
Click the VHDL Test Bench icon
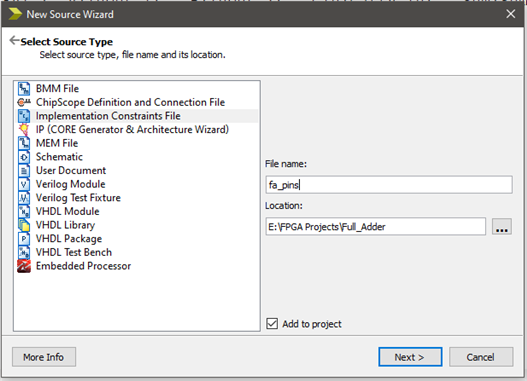coord(24,252)
